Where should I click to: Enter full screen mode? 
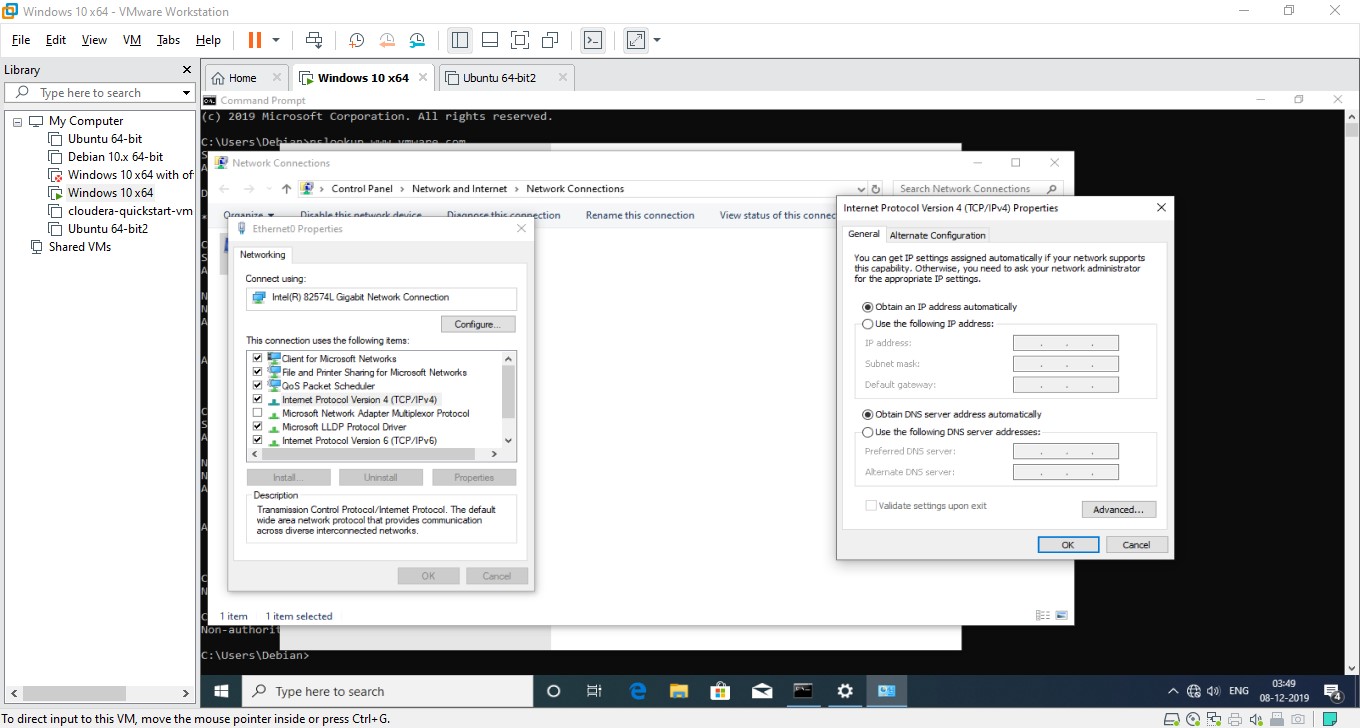click(635, 40)
